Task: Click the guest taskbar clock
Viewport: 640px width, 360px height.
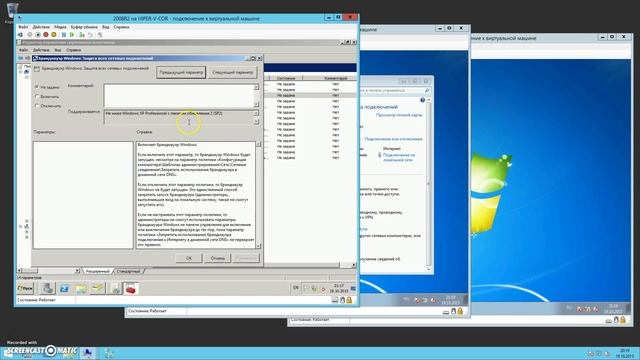Action: click(x=338, y=288)
